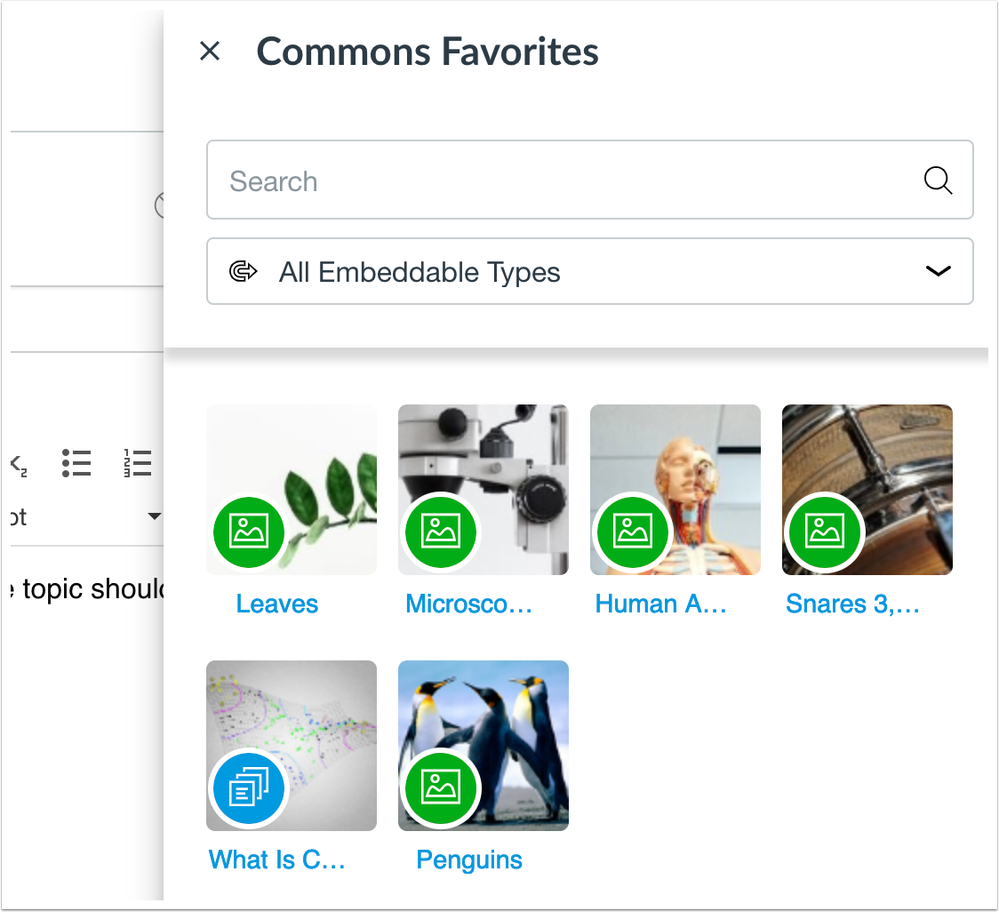Click the green image badge on the Leaves thumbnail
999x912 pixels.
coord(248,532)
